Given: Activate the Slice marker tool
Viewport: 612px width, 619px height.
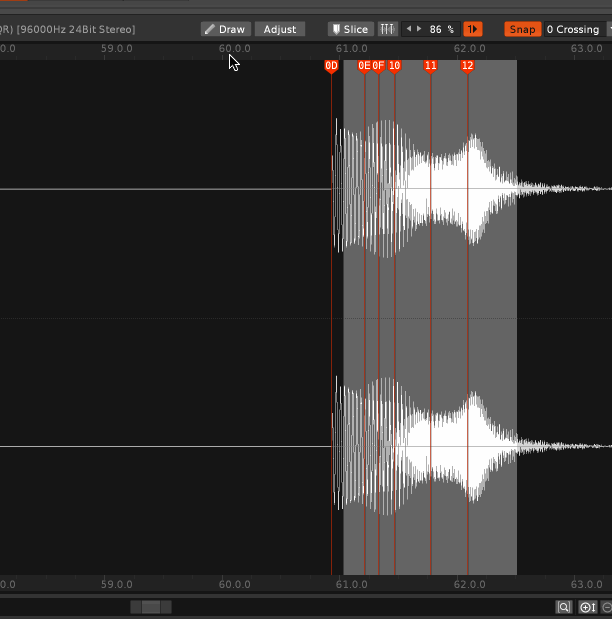Looking at the screenshot, I should pos(350,30).
